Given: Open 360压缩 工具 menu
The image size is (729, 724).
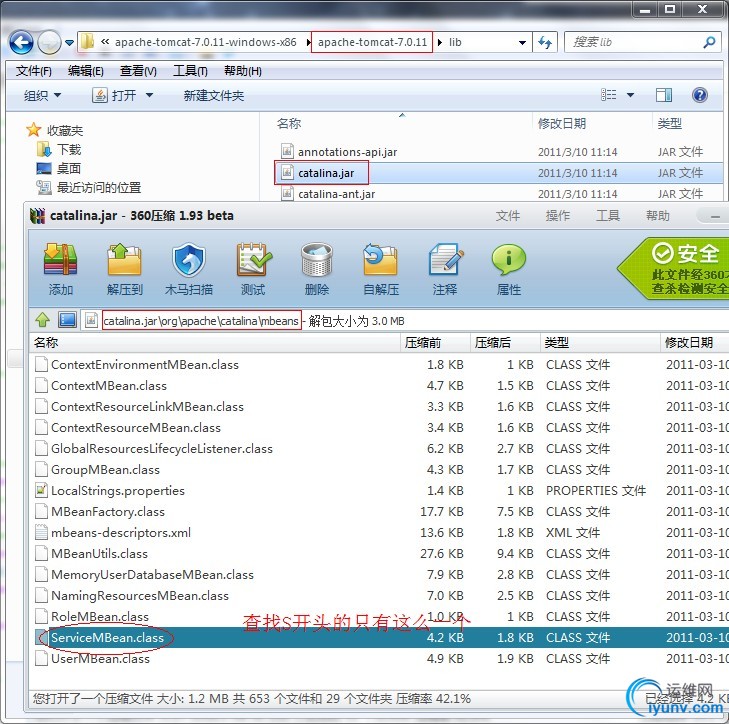Looking at the screenshot, I should click(x=608, y=216).
